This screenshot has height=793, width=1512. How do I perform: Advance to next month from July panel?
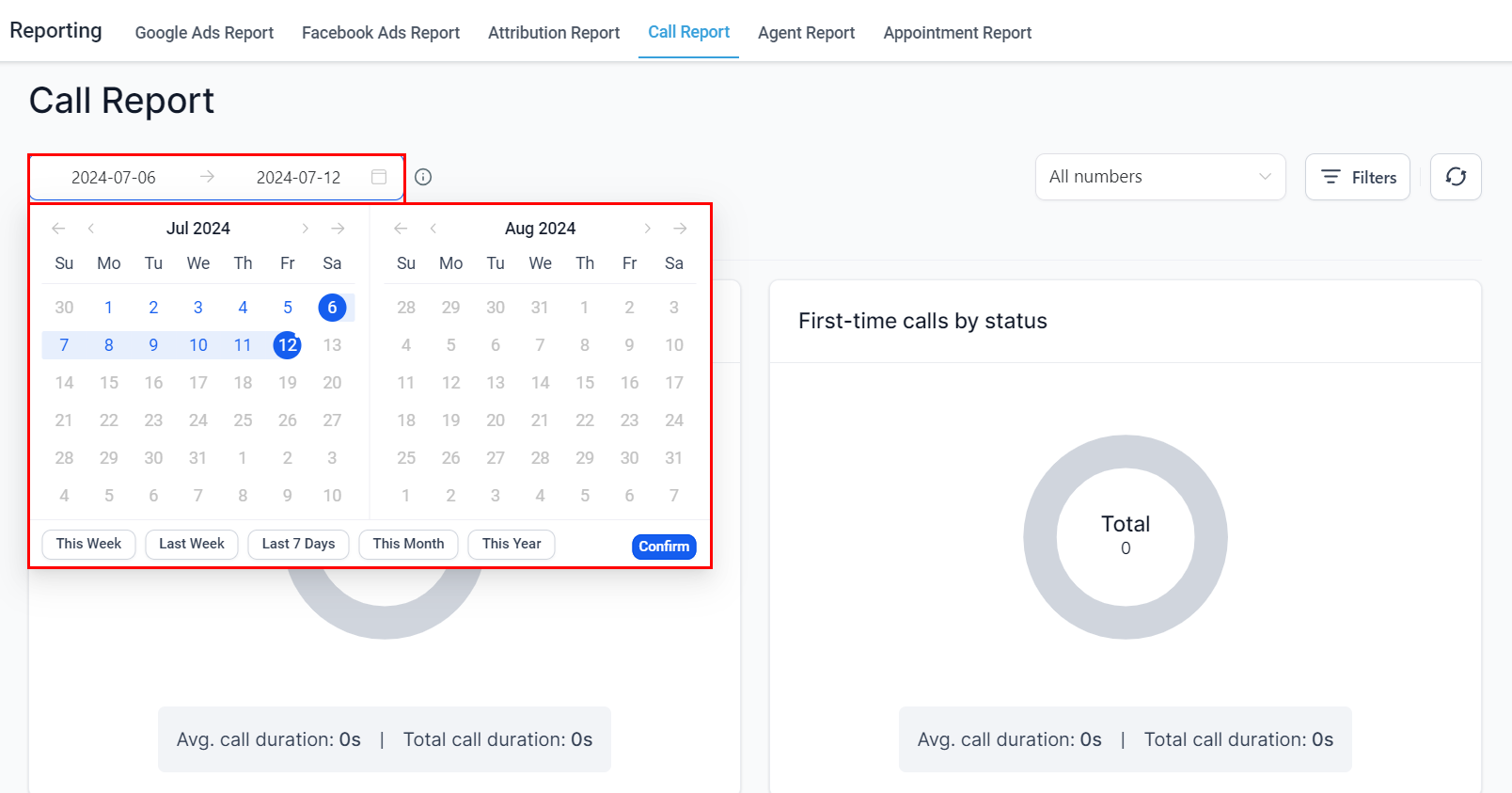[x=305, y=229]
